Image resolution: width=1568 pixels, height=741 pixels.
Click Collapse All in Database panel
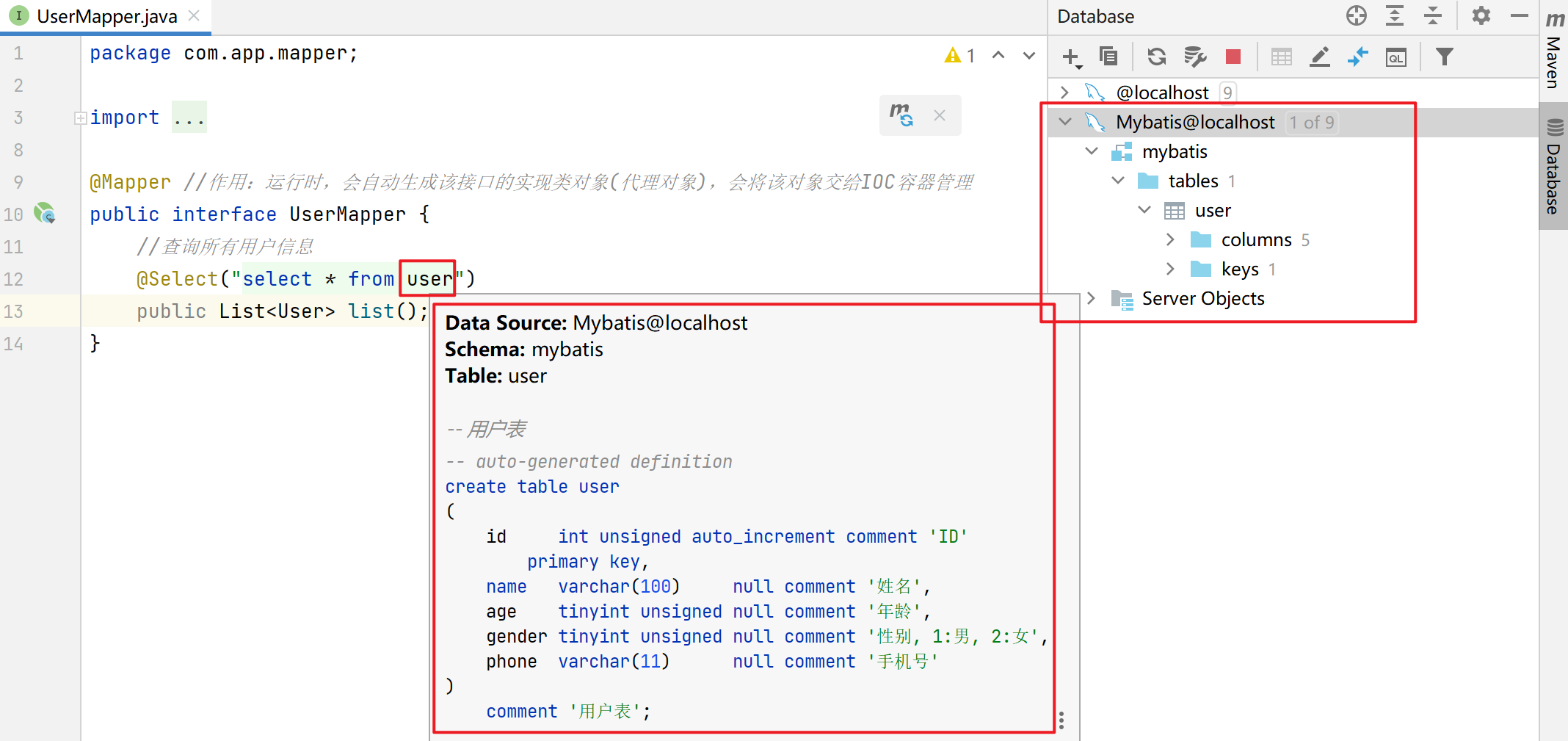click(1433, 15)
